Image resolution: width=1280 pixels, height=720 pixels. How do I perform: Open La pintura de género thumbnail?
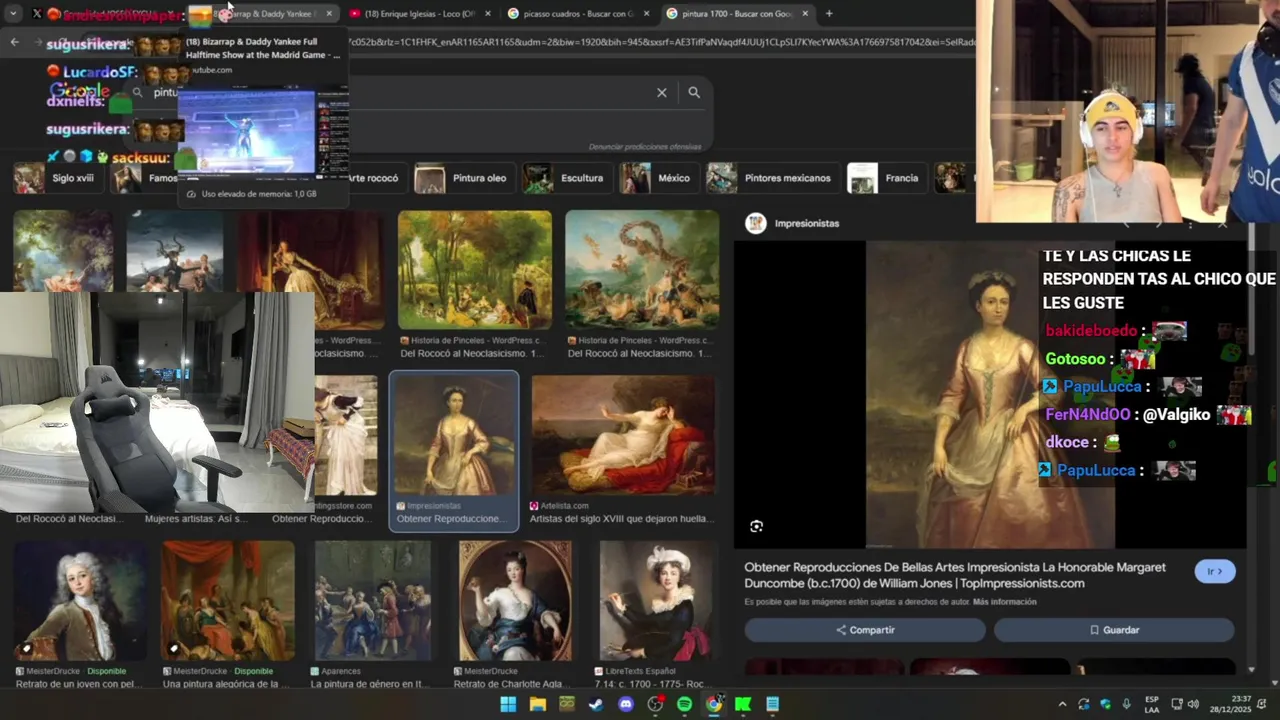point(373,601)
